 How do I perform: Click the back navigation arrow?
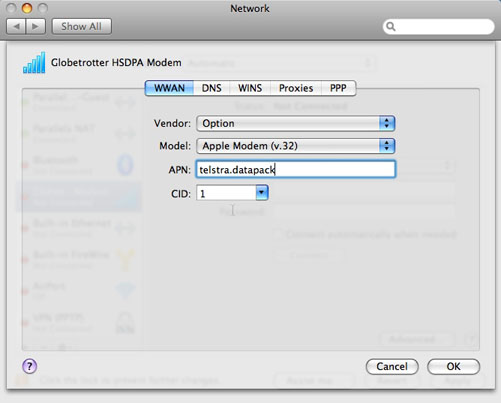16,26
